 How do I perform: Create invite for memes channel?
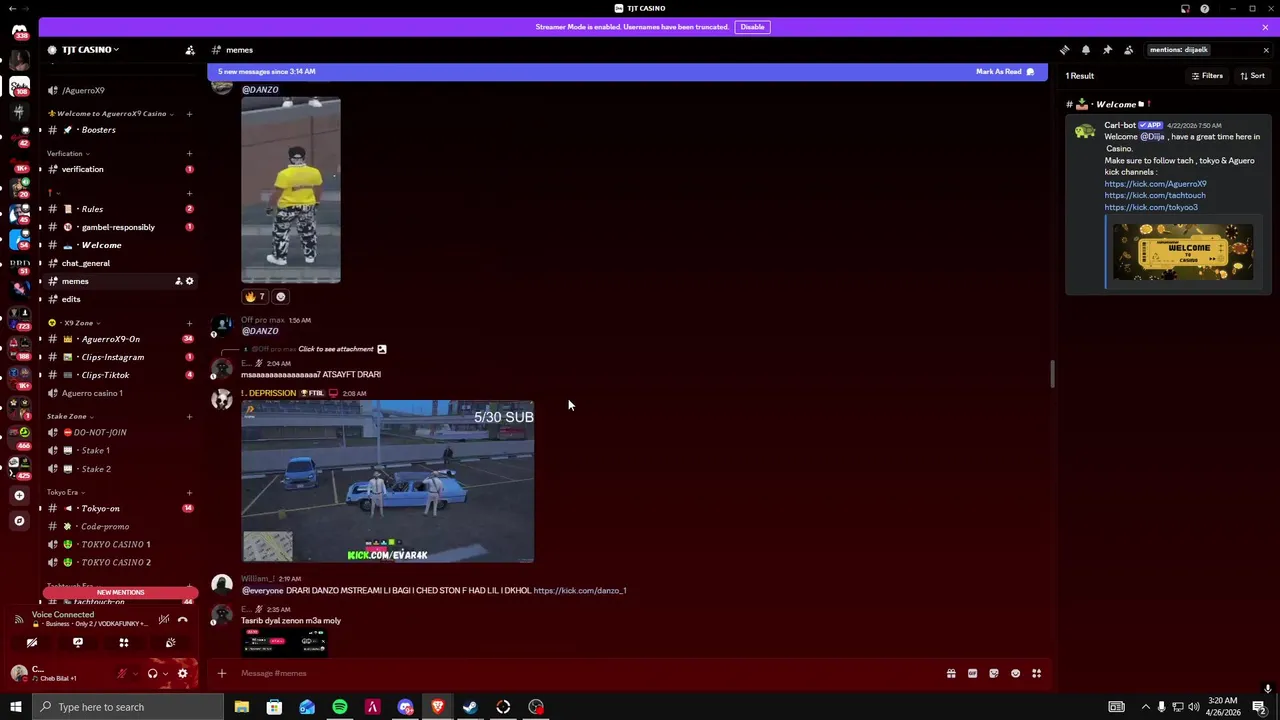(x=178, y=281)
